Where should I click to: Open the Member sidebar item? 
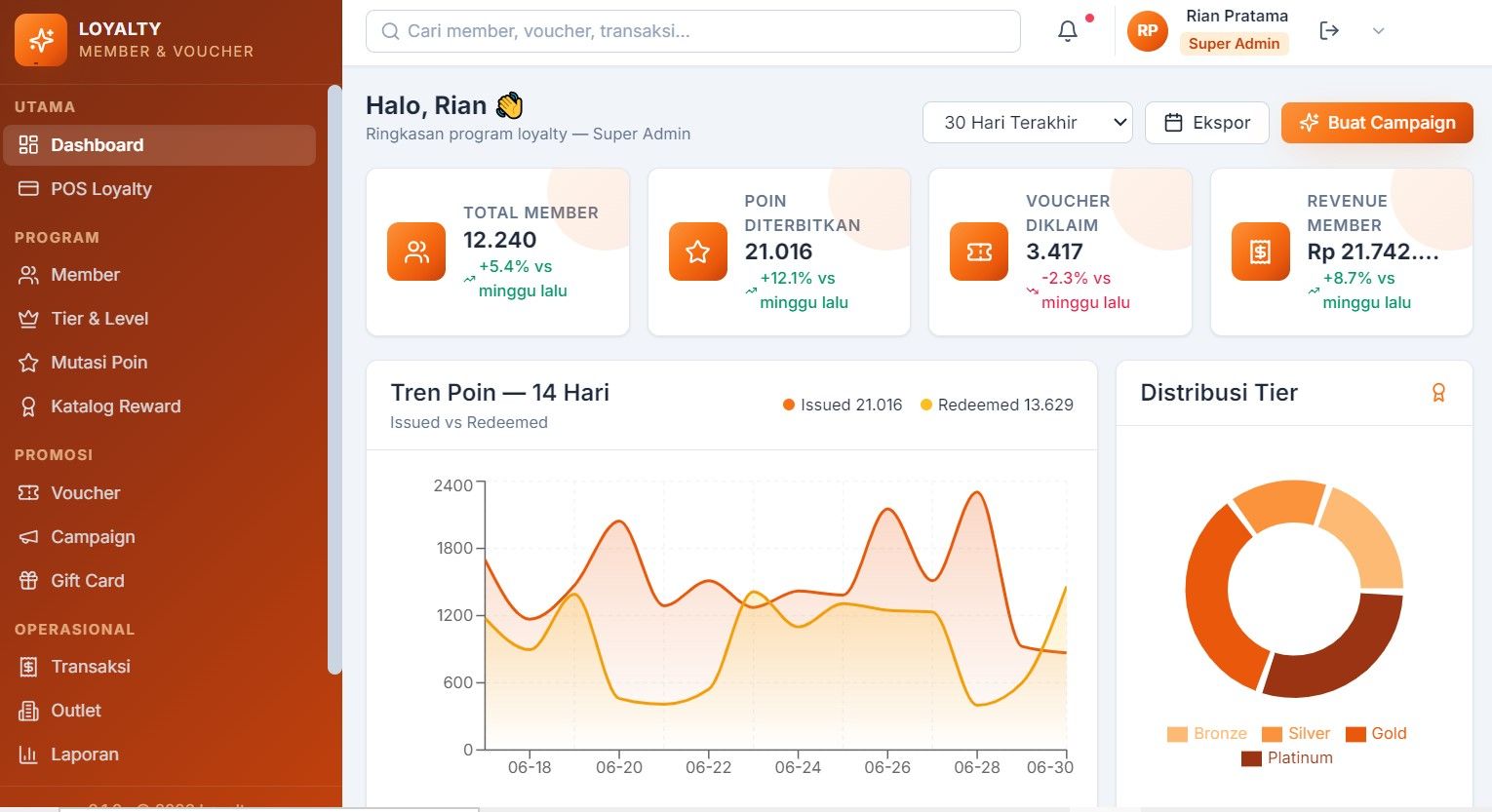159,275
